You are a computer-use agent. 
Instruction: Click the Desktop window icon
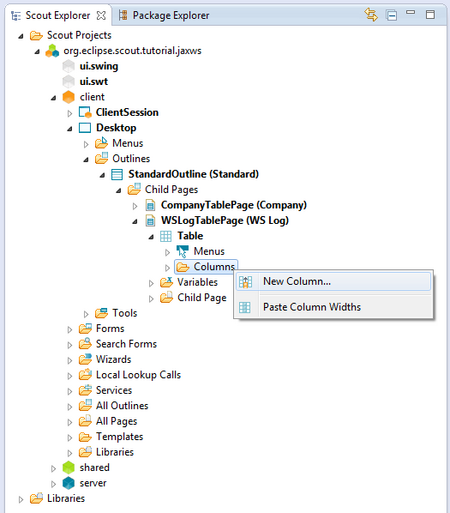pos(85,128)
